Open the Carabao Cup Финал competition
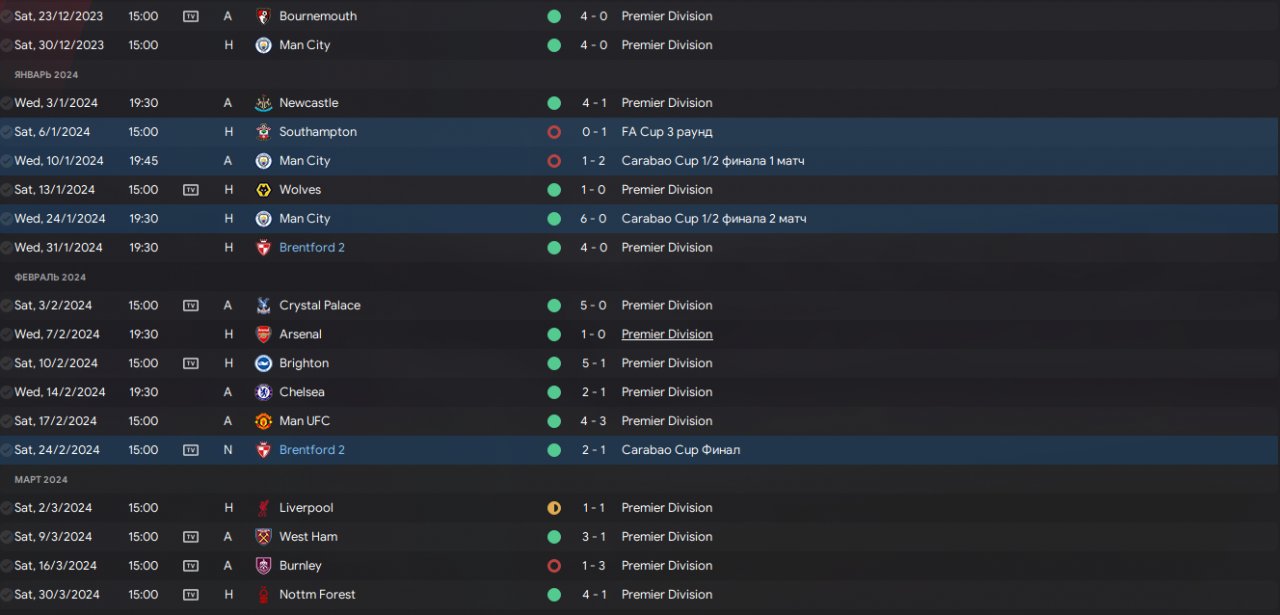This screenshot has height=615, width=1280. [680, 450]
